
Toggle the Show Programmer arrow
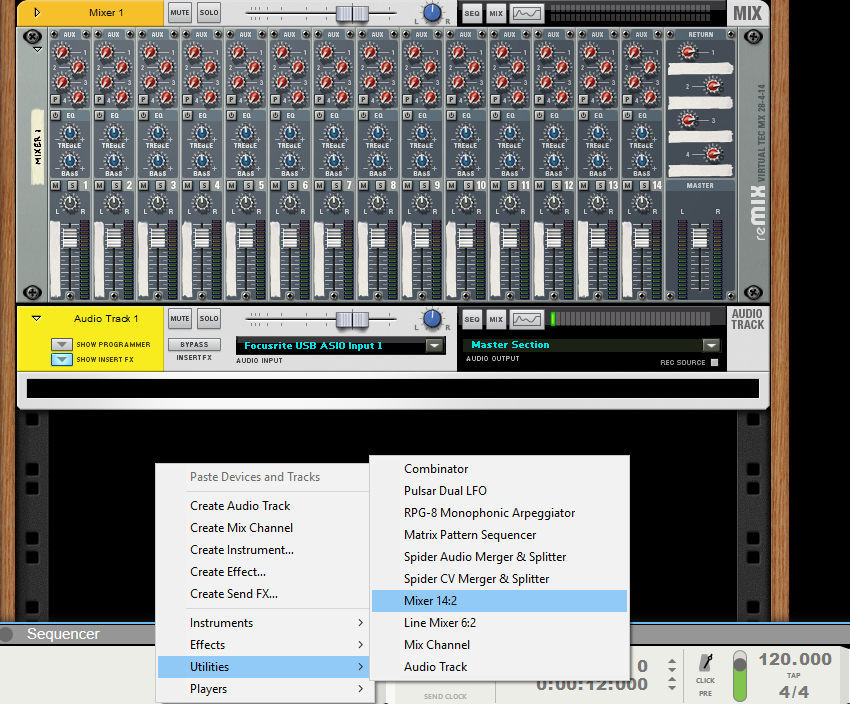coord(62,344)
